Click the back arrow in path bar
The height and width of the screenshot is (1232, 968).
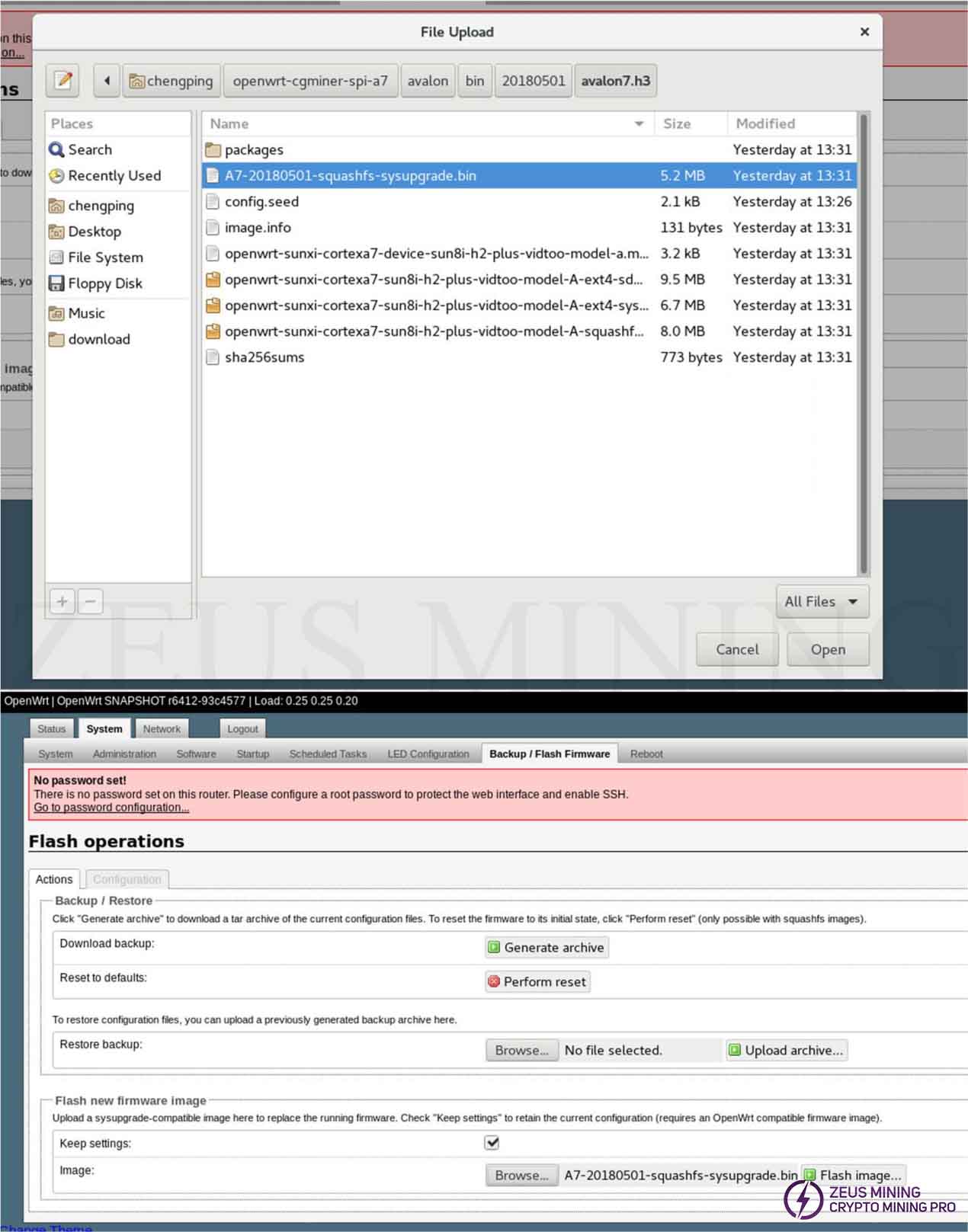coord(107,80)
